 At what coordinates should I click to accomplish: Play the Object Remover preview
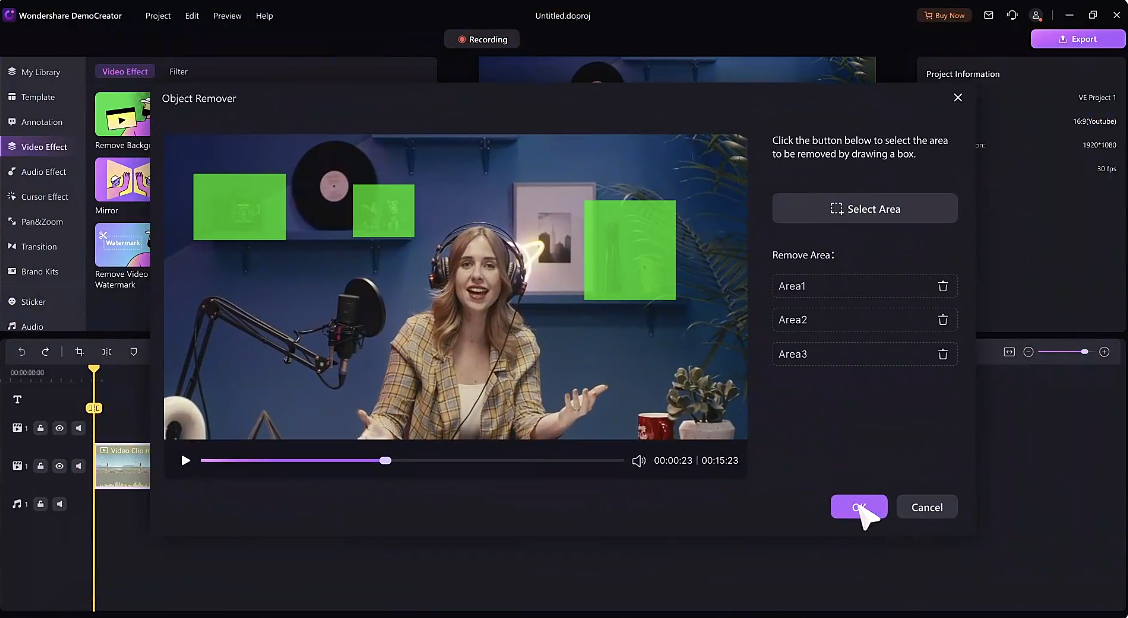tap(186, 460)
